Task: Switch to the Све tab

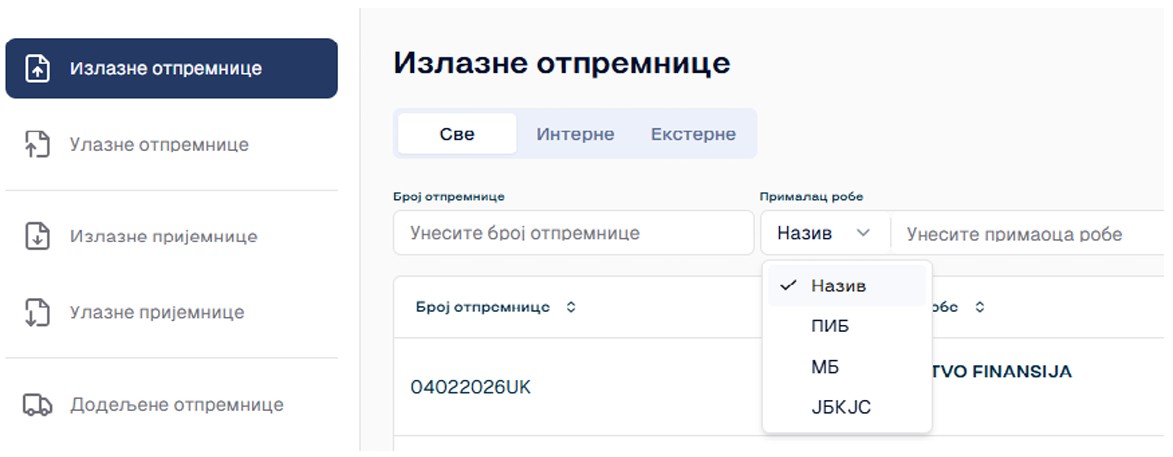Action: tap(457, 134)
